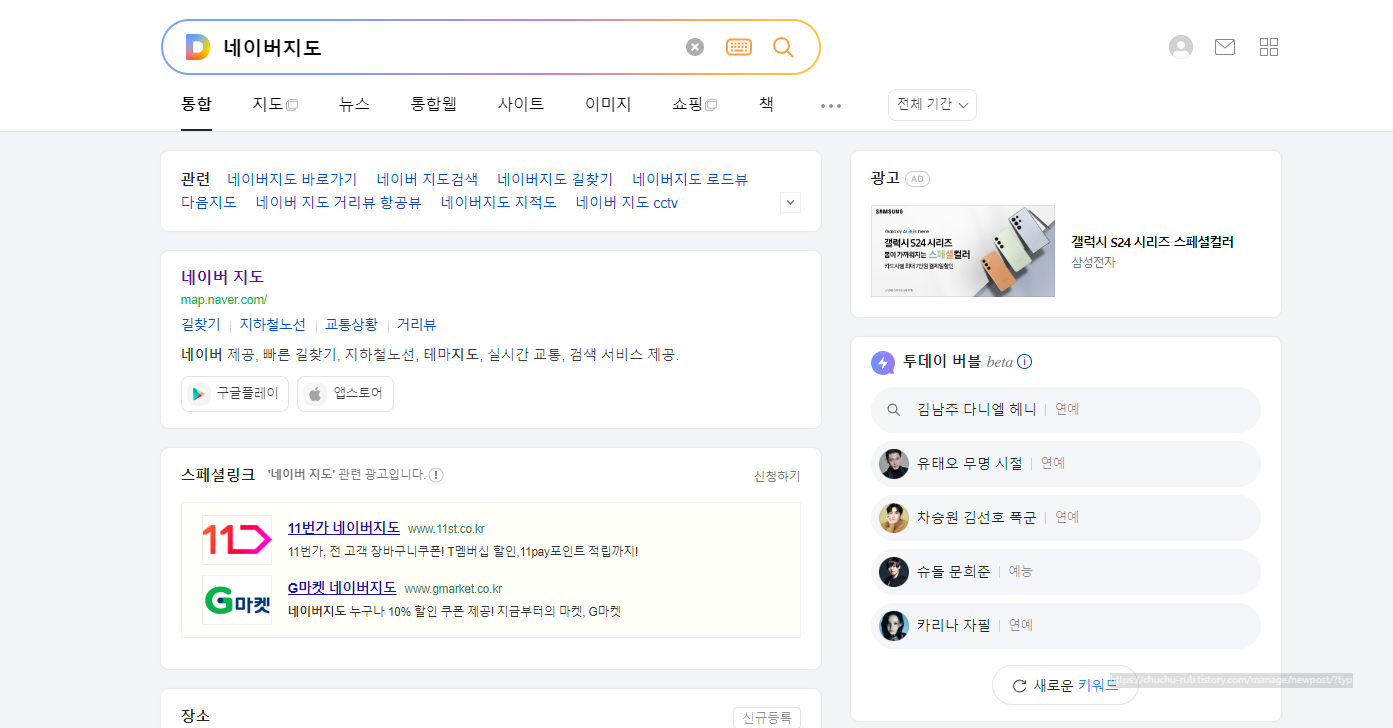This screenshot has width=1393, height=728.
Task: Click the G마켓 logo thumbnail
Action: coord(237,600)
